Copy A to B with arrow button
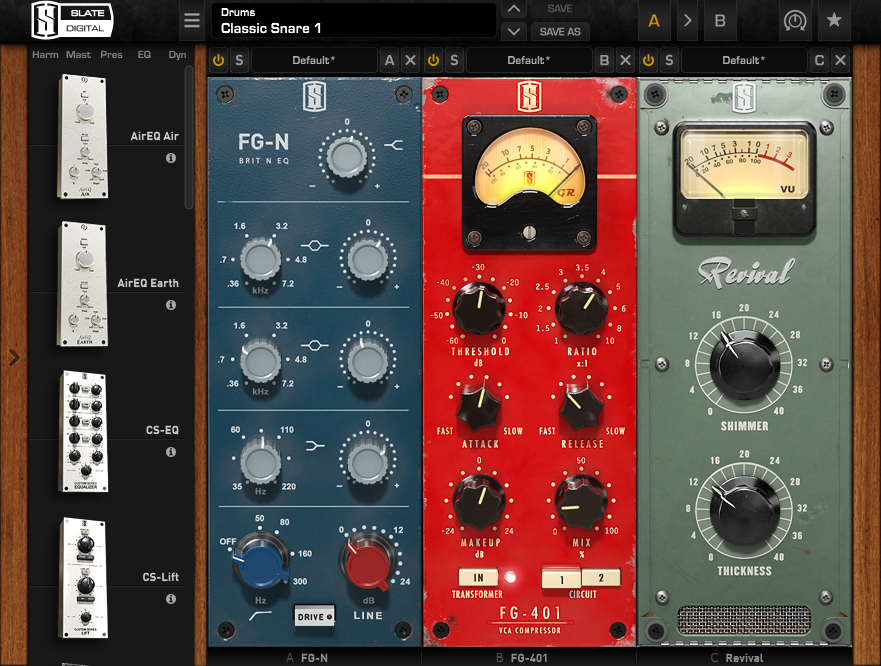Image resolution: width=881 pixels, height=666 pixels. [687, 21]
